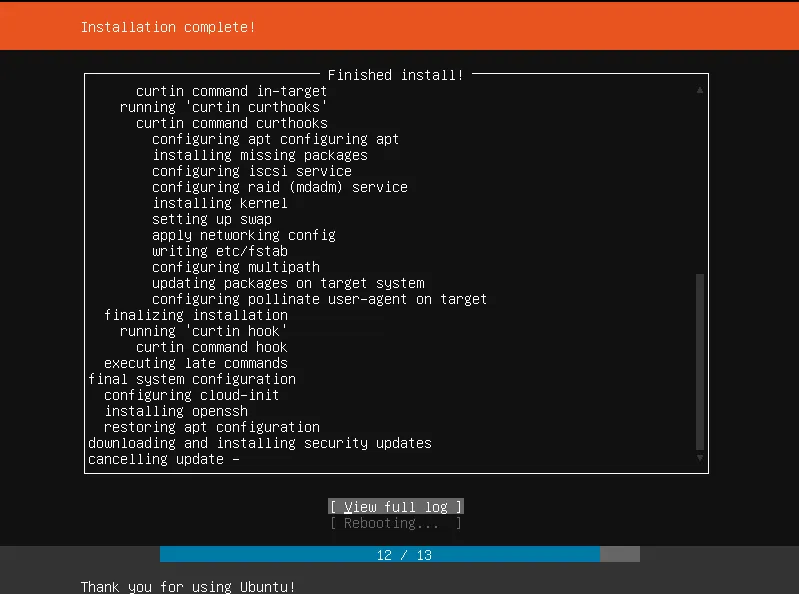Screen dimensions: 799x594
Task: Click the View full log button
Action: tap(396, 507)
